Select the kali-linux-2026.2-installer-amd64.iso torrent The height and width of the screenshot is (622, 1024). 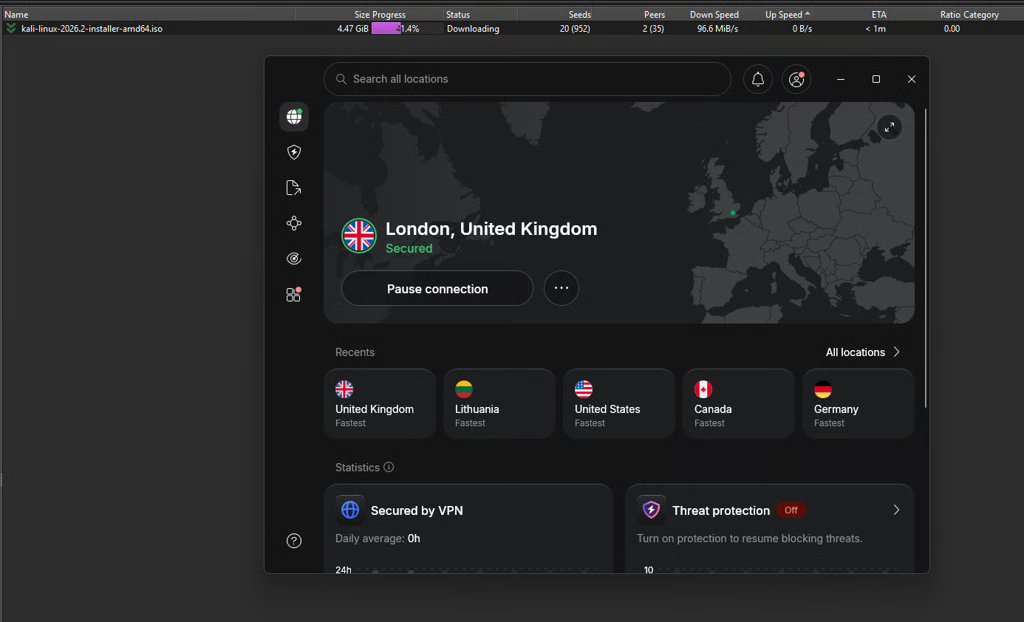pyautogui.click(x=91, y=29)
